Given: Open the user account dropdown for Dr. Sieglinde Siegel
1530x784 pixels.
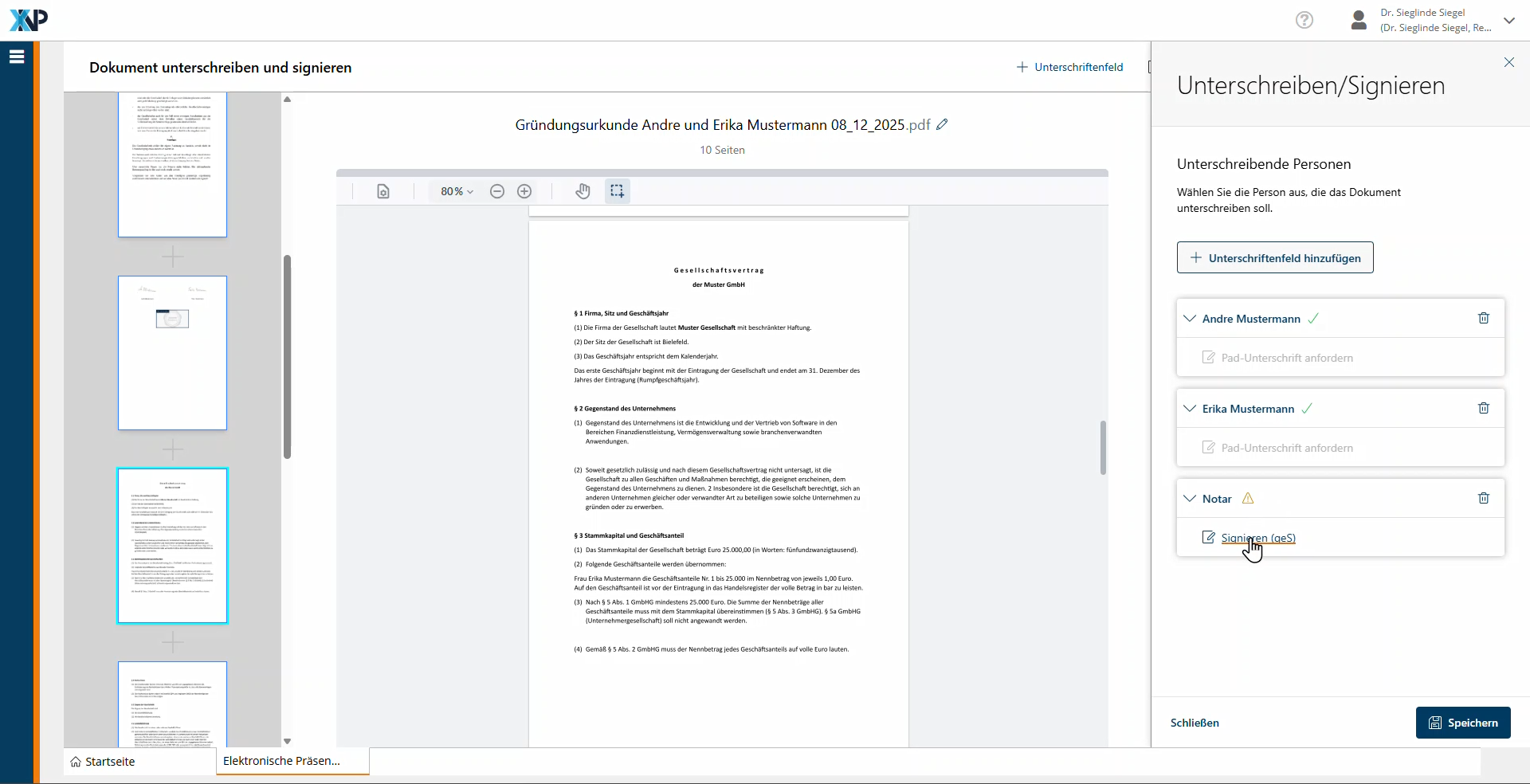Looking at the screenshot, I should click(1508, 21).
